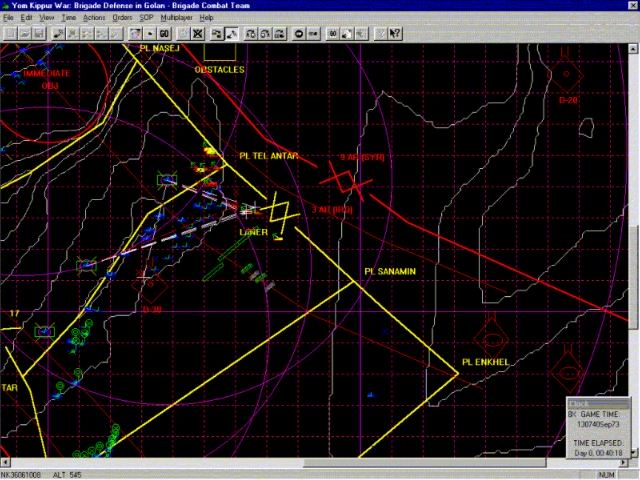Open the Orders menu
The width and height of the screenshot is (640, 480).
tap(121, 18)
